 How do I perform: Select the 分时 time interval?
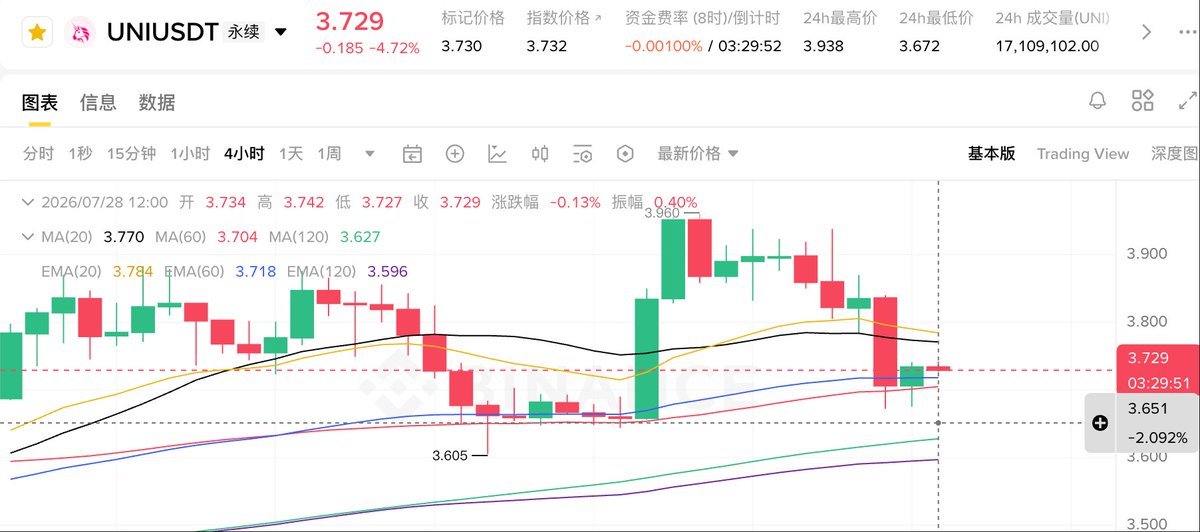pyautogui.click(x=38, y=154)
